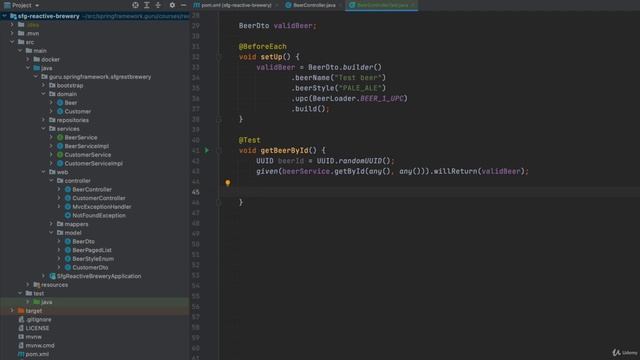Image resolution: width=640 pixels, height=360 pixels.
Task: Click the select opened file target icon
Action: [x=135, y=5]
